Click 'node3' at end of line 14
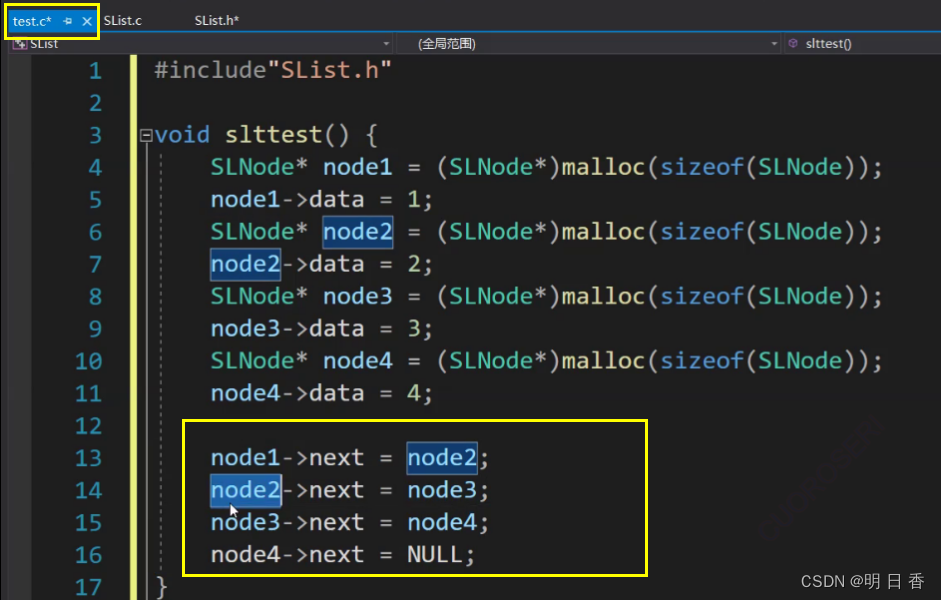 click(x=442, y=490)
